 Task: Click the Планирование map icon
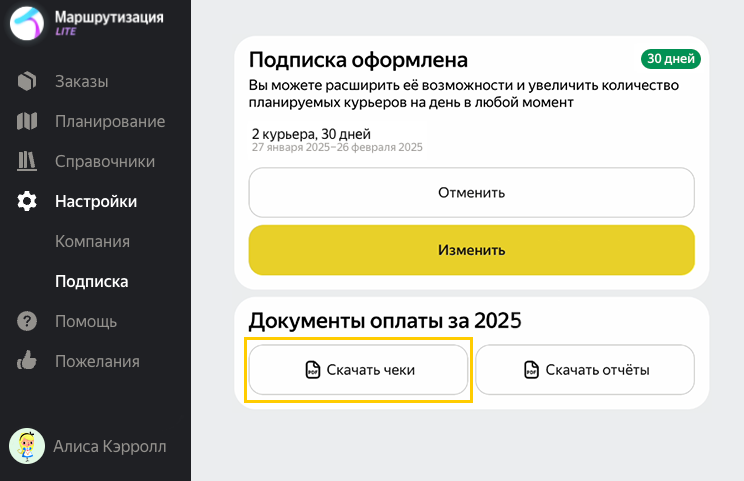[x=27, y=121]
